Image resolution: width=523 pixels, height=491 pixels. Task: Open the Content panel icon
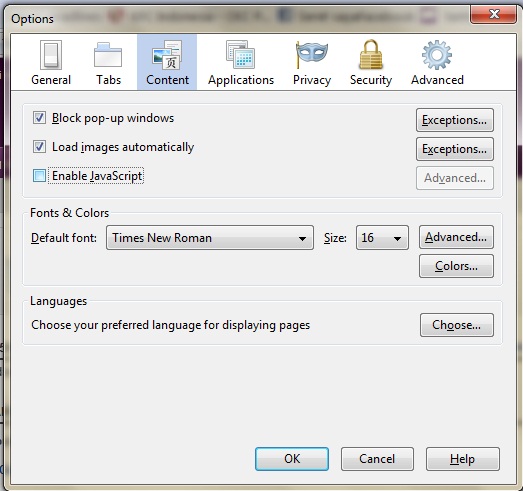[x=167, y=55]
